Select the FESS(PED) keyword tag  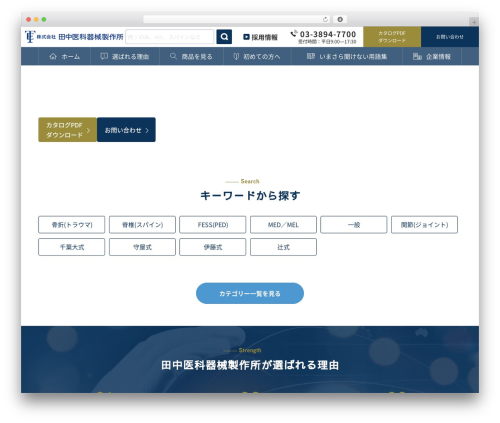pos(213,225)
